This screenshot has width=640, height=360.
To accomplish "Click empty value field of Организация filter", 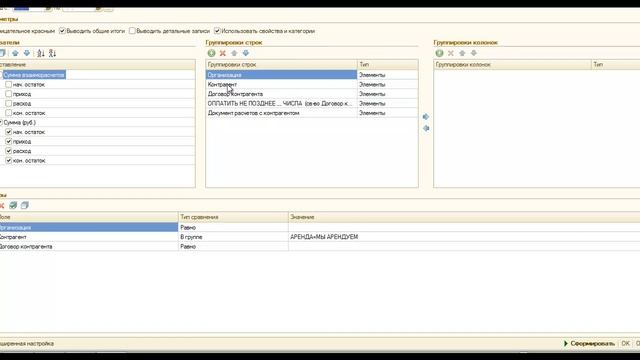I will click(464, 227).
